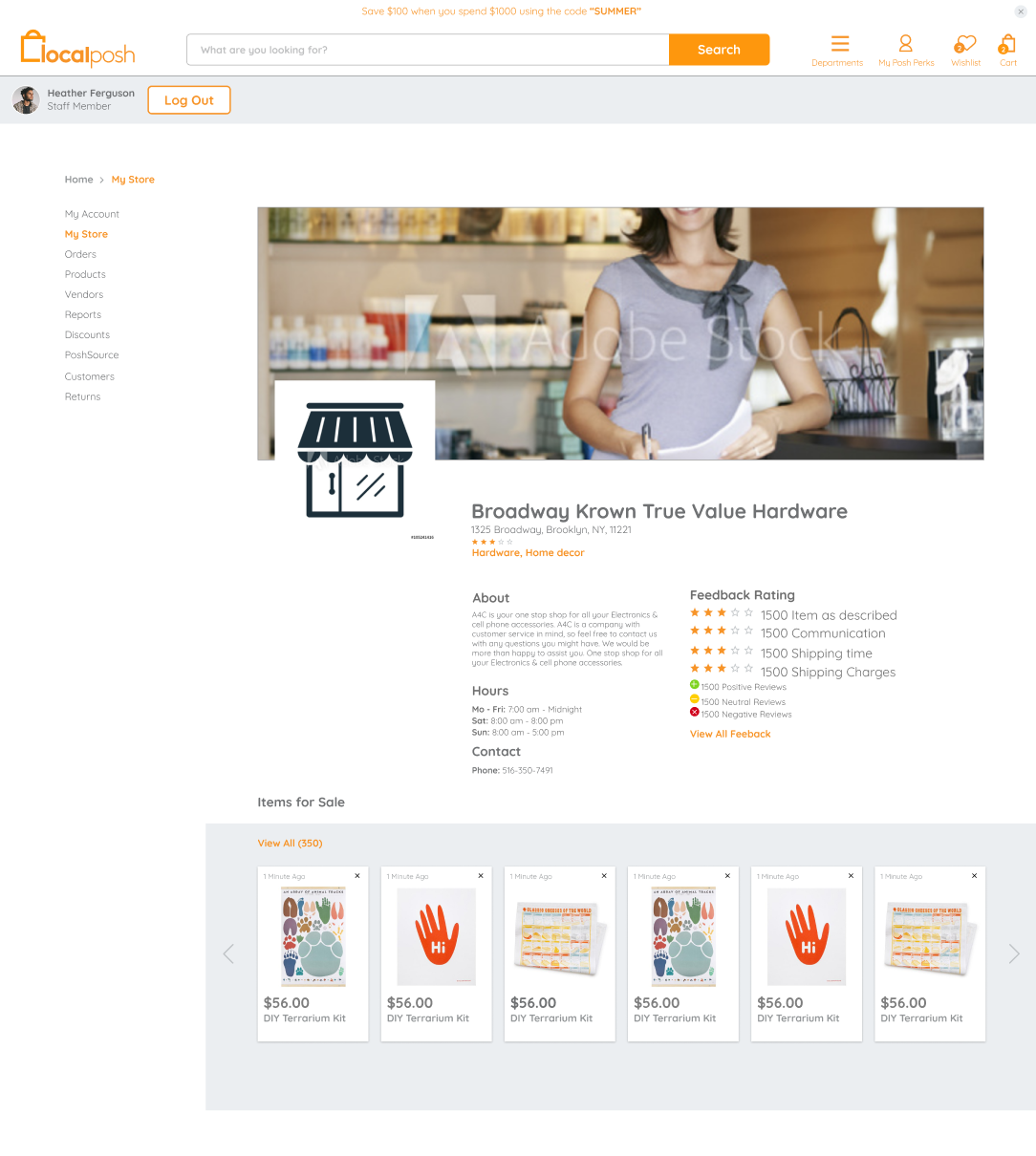Viewport: 1036px width, 1156px height.
Task: Click View All (350) items link
Action: click(290, 843)
